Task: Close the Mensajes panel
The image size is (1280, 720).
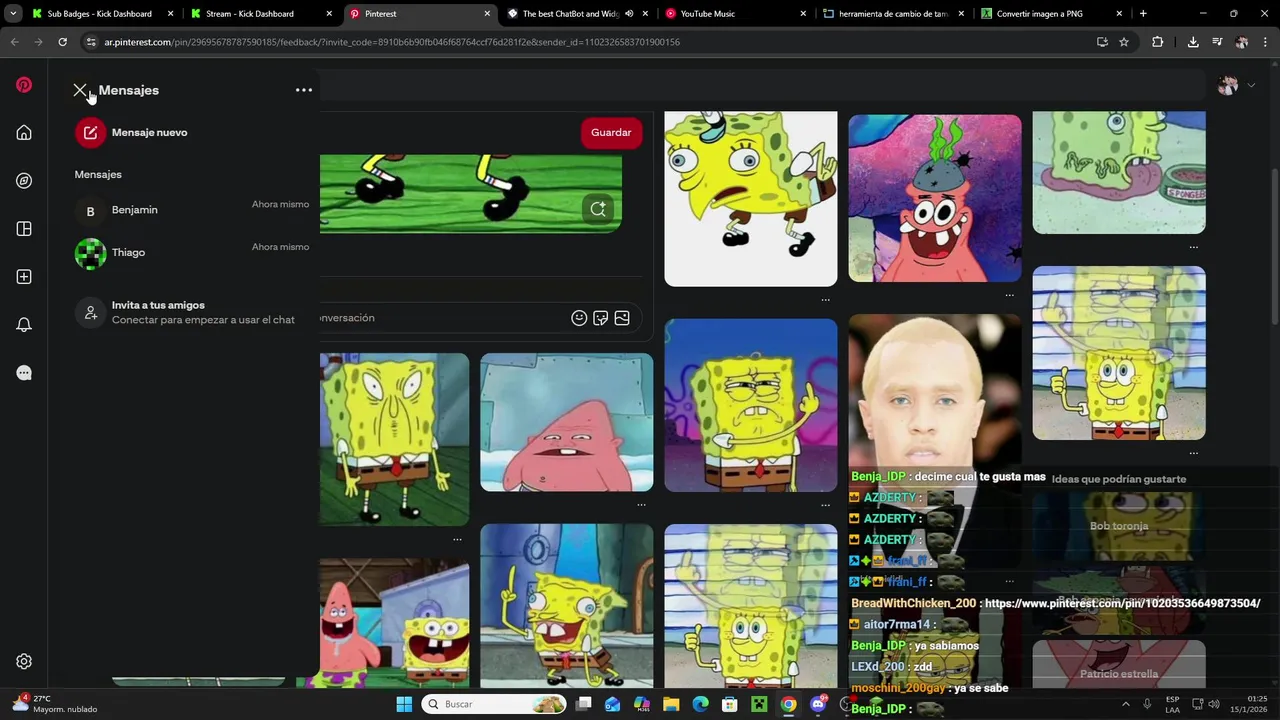Action: [x=80, y=90]
